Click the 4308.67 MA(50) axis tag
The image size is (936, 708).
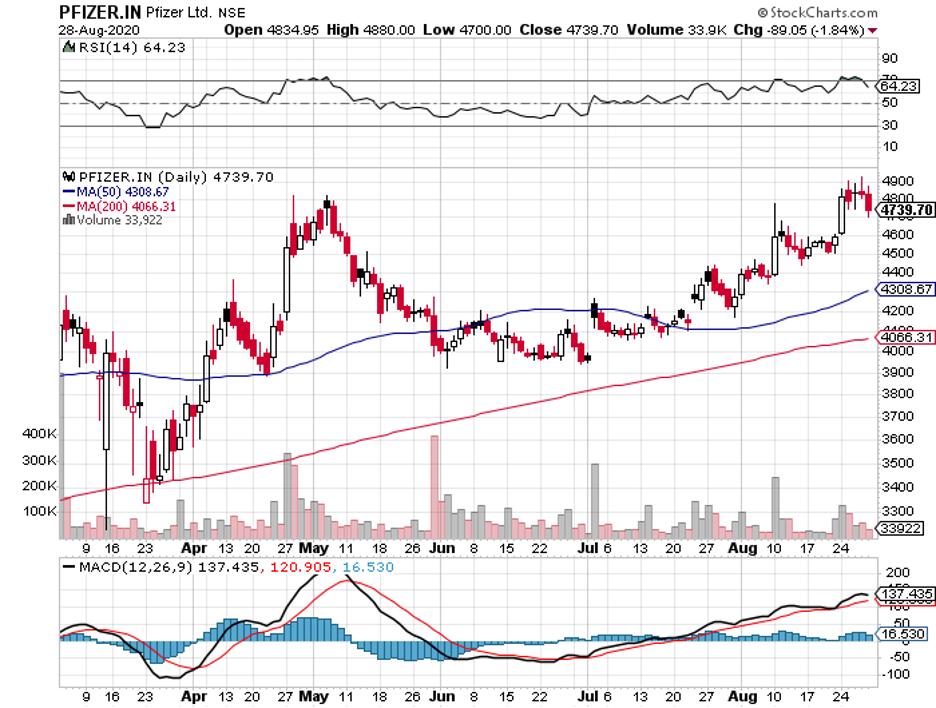click(x=906, y=289)
